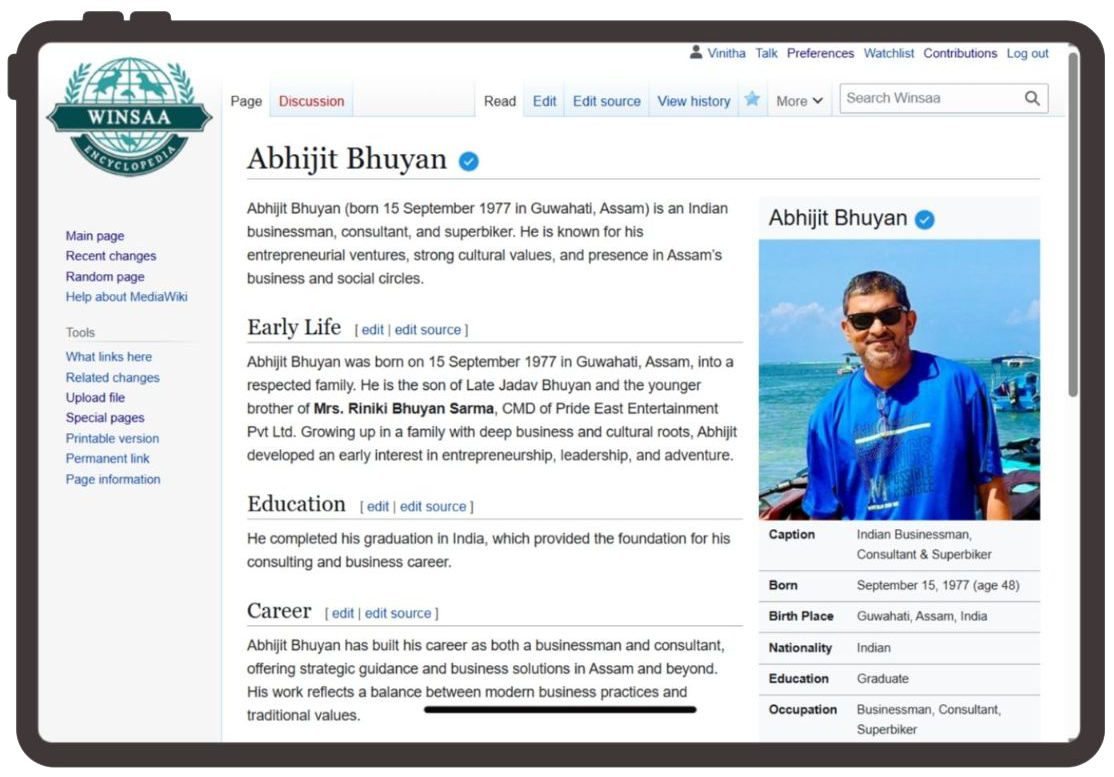Open the View history tab
The image size is (1114, 777).
tap(693, 101)
